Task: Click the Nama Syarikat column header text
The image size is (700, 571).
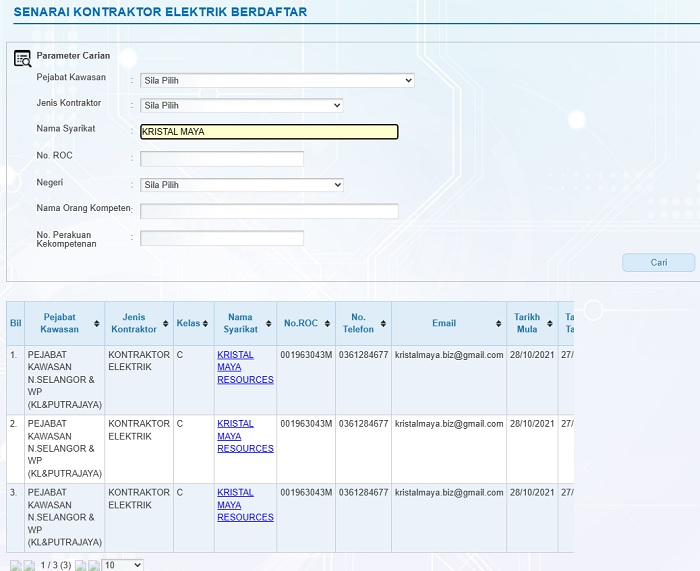Action: pyautogui.click(x=240, y=323)
